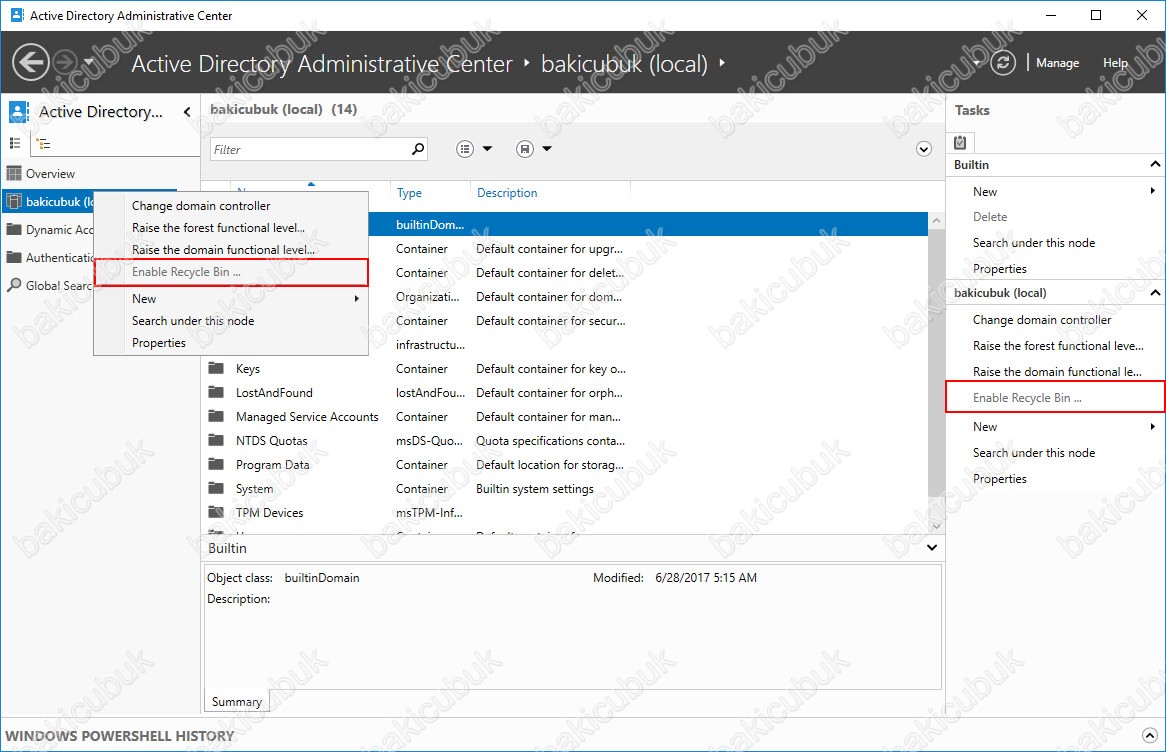
Task: Click the Overview icon in navigation pane
Action: click(x=13, y=173)
